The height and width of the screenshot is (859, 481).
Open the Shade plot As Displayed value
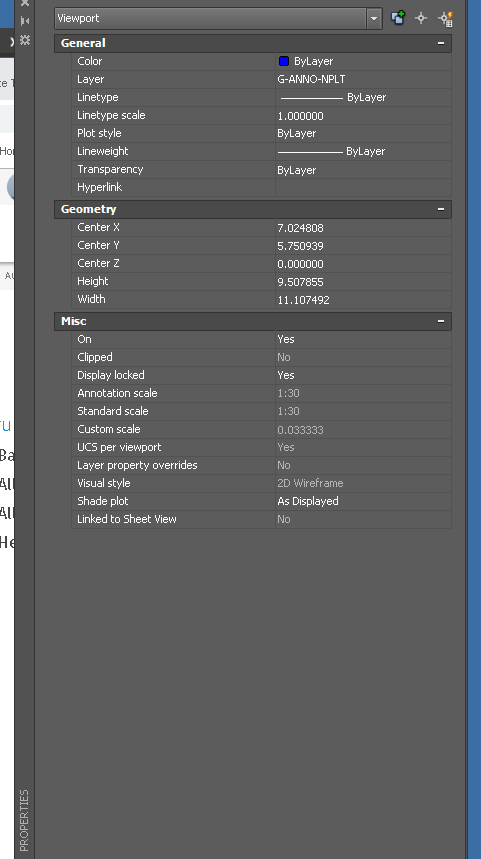[308, 501]
